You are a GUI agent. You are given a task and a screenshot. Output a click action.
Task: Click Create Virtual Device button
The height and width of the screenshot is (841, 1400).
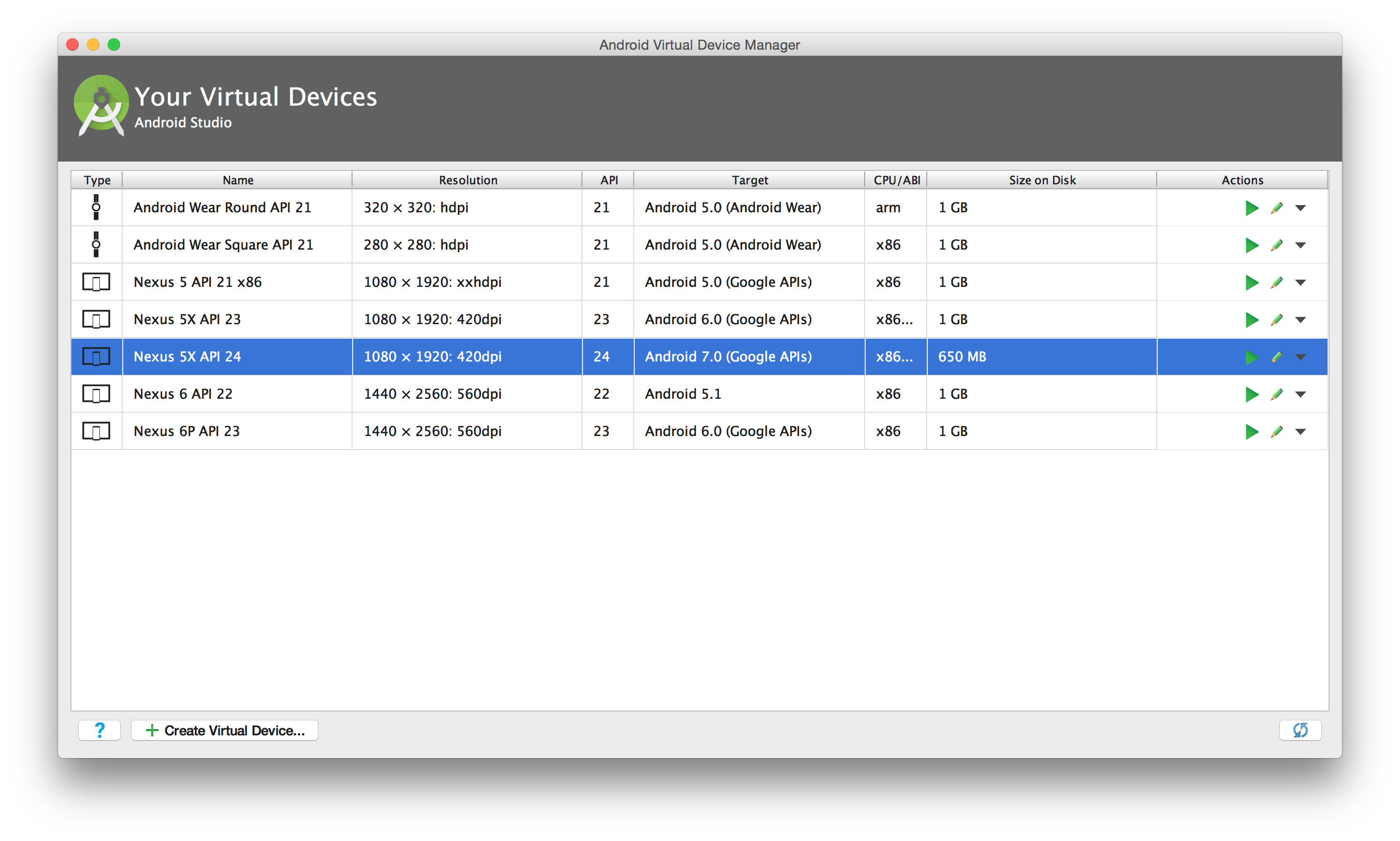[224, 730]
